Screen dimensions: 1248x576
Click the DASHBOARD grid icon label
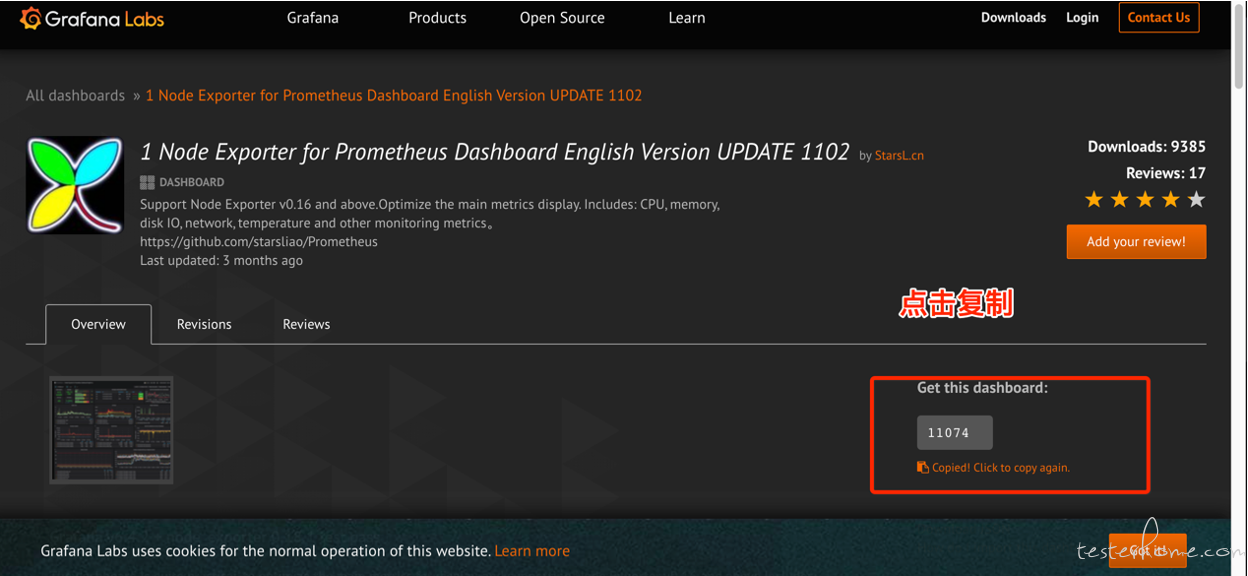[x=182, y=182]
